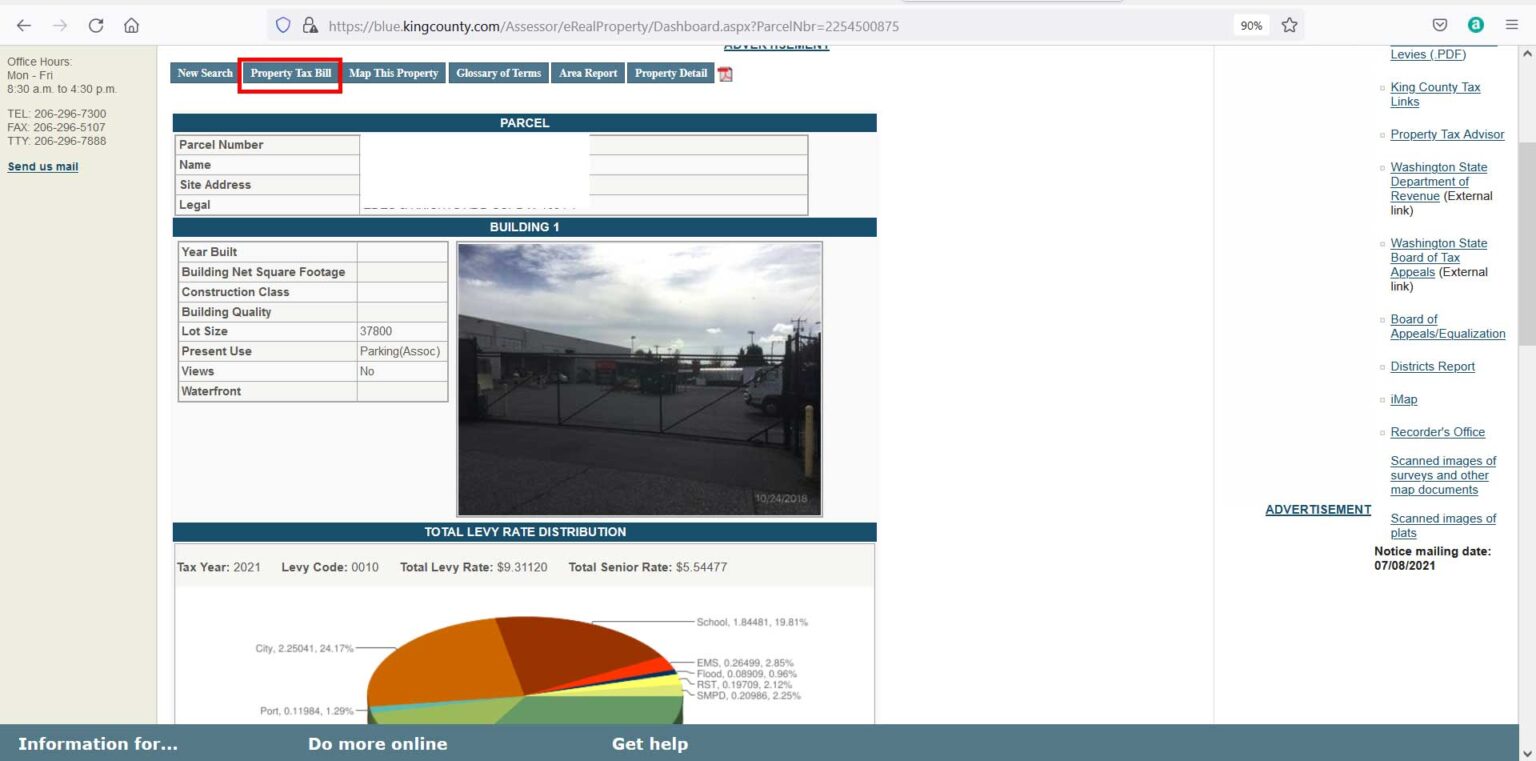Open the PDF icon next to Property Detail
This screenshot has height=761, width=1536.
pos(725,74)
